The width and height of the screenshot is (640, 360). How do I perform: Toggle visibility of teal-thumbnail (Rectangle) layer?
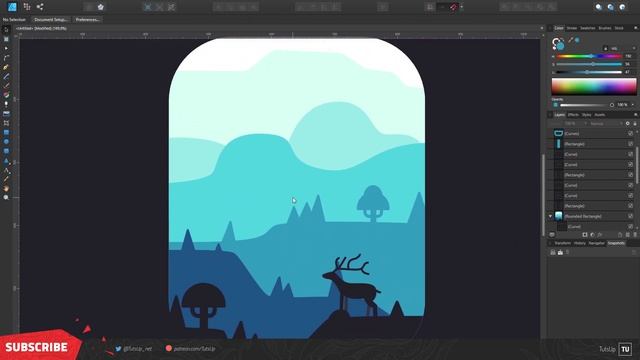click(x=631, y=144)
